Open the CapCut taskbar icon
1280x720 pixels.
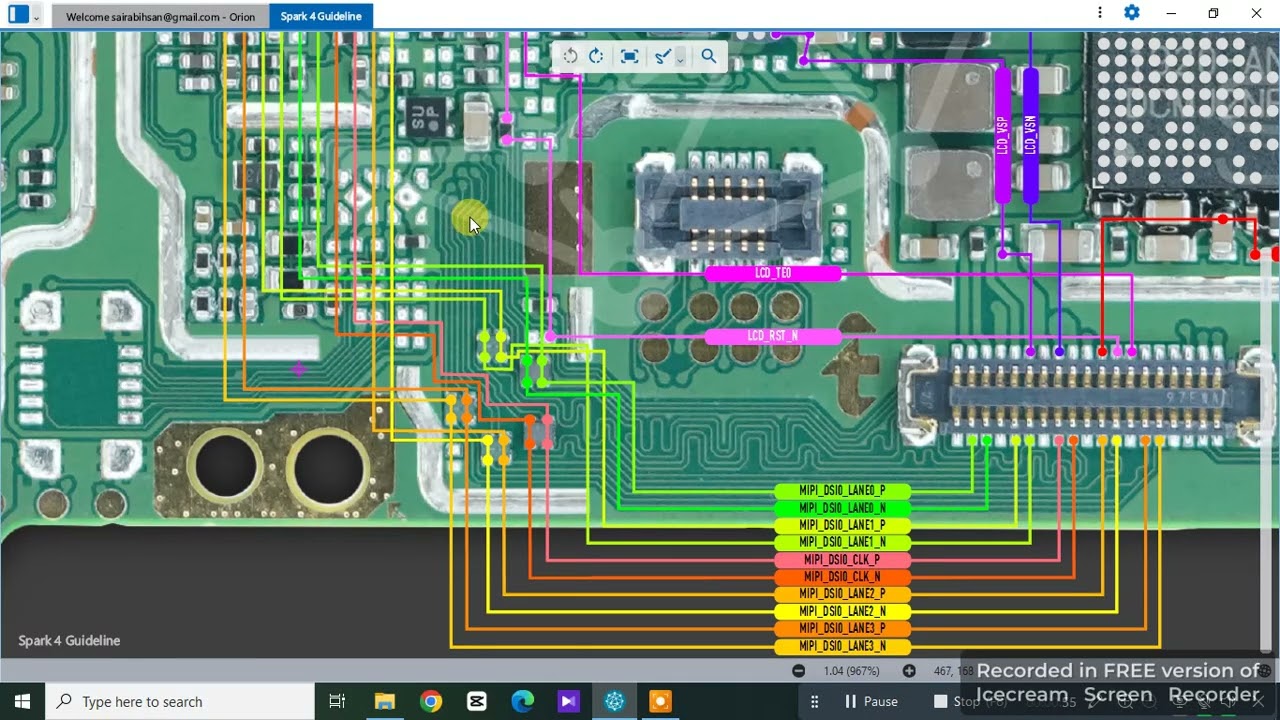tap(477, 701)
